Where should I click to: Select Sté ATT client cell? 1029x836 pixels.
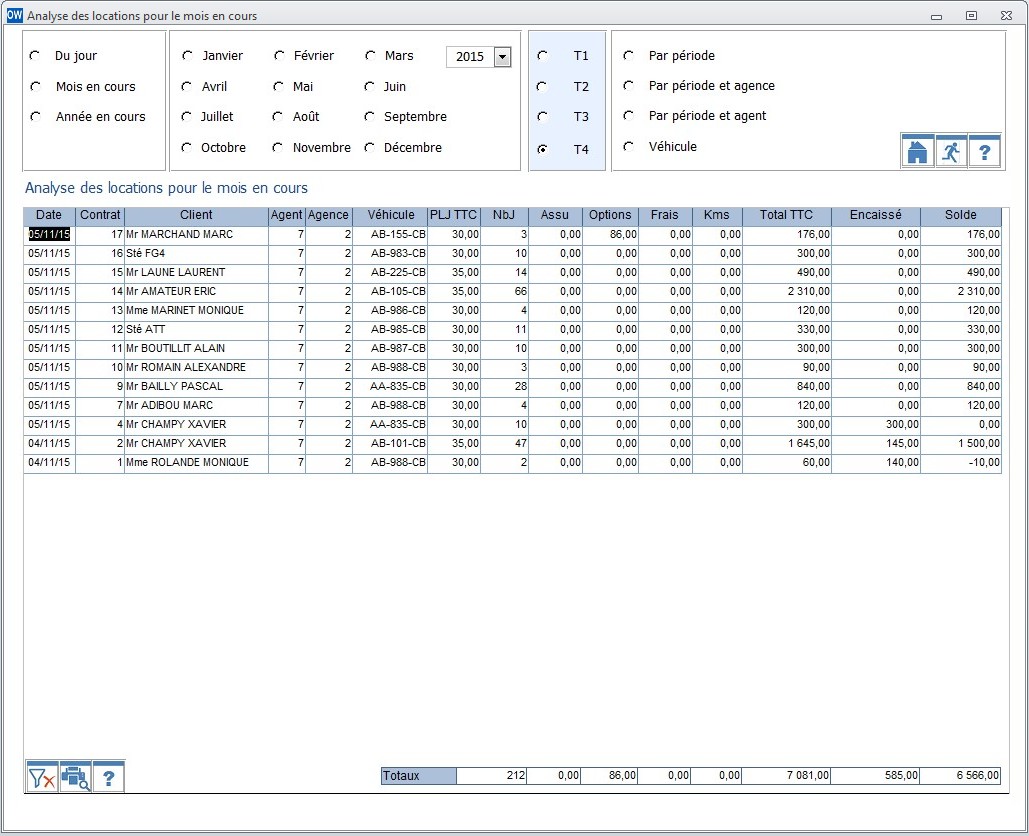coord(196,329)
